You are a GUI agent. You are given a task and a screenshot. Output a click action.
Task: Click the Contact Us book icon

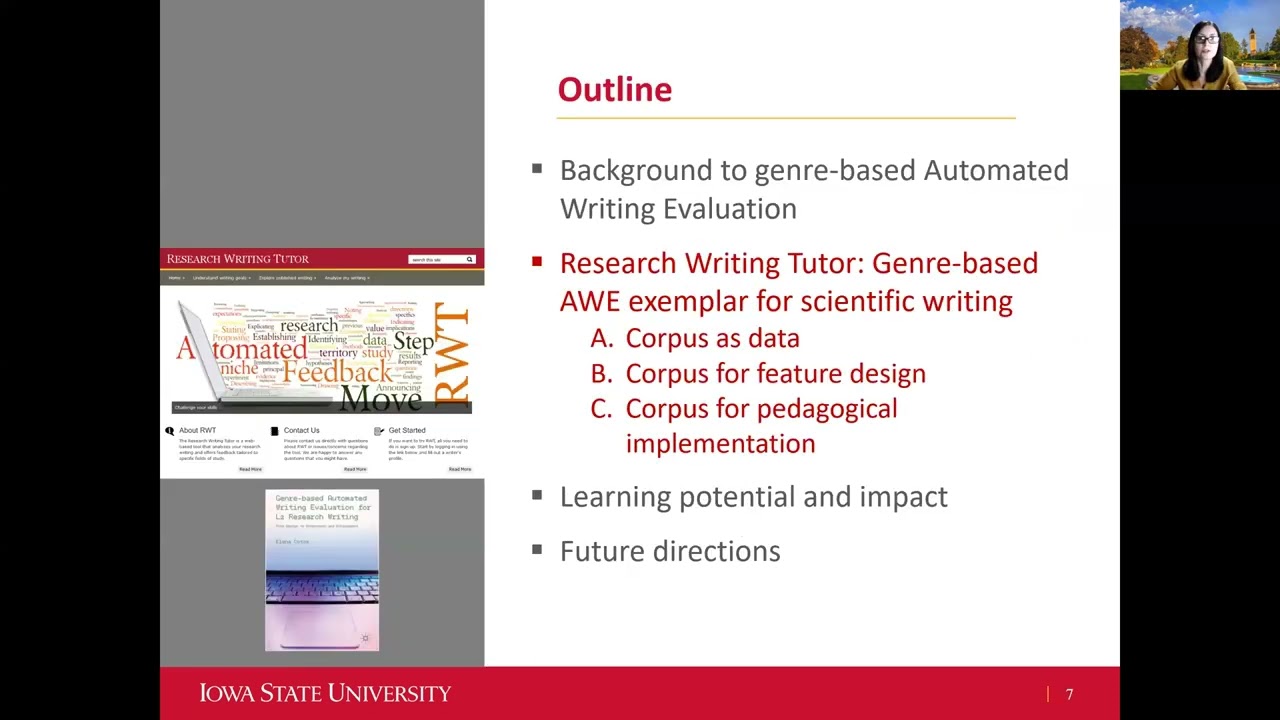tap(274, 431)
